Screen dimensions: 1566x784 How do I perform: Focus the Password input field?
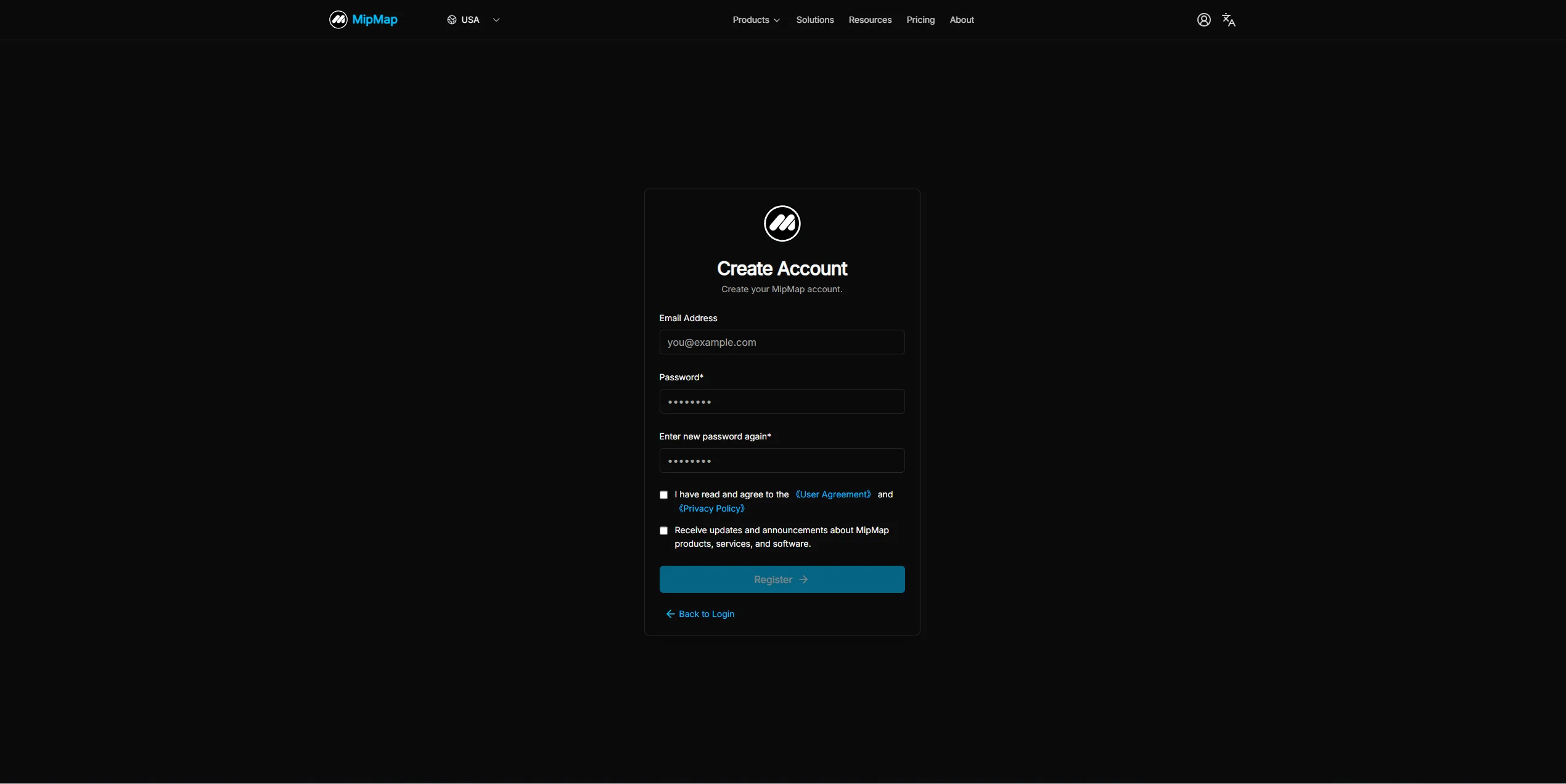pyautogui.click(x=782, y=401)
